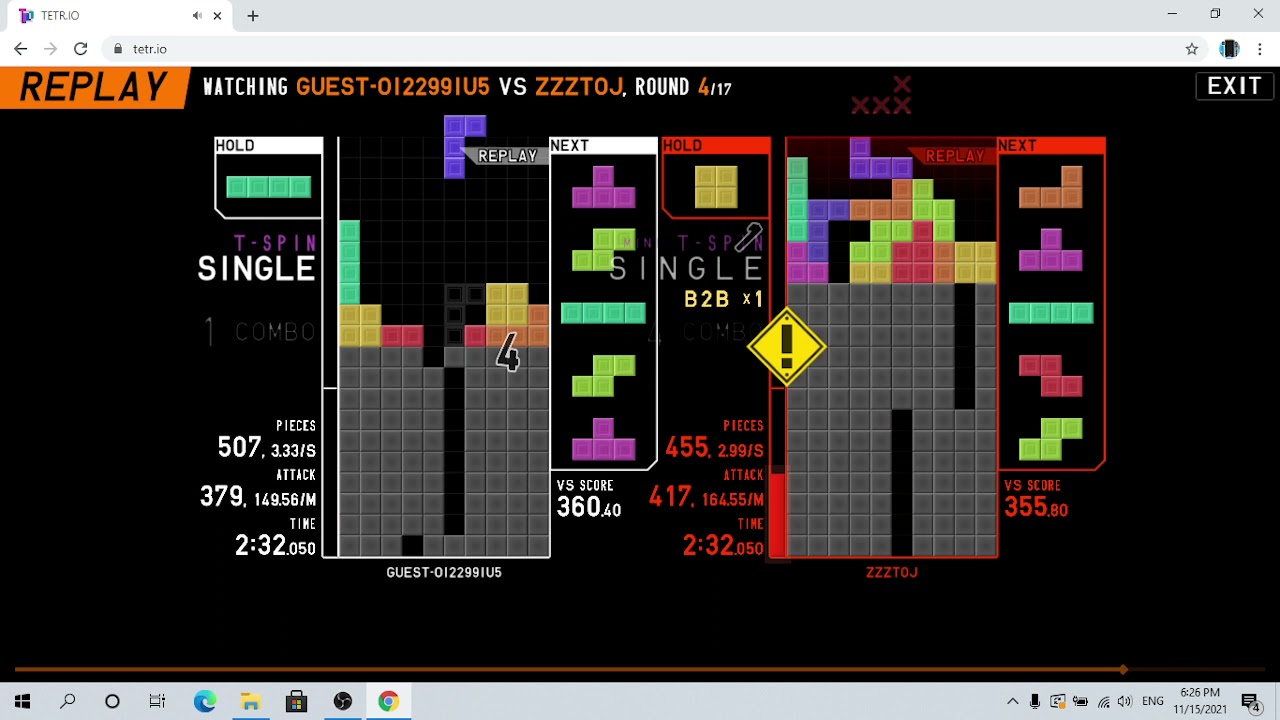This screenshot has height=720, width=1280.
Task: Click the right player's 455 pieces counter
Action: 687,447
